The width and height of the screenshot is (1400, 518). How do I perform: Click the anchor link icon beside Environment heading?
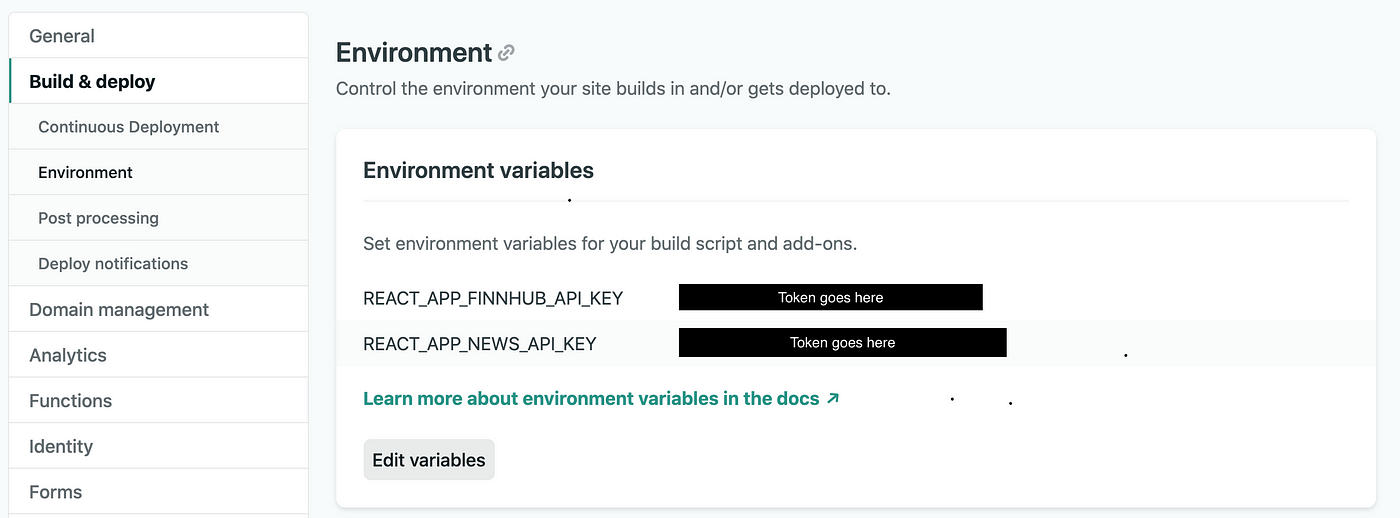point(507,53)
